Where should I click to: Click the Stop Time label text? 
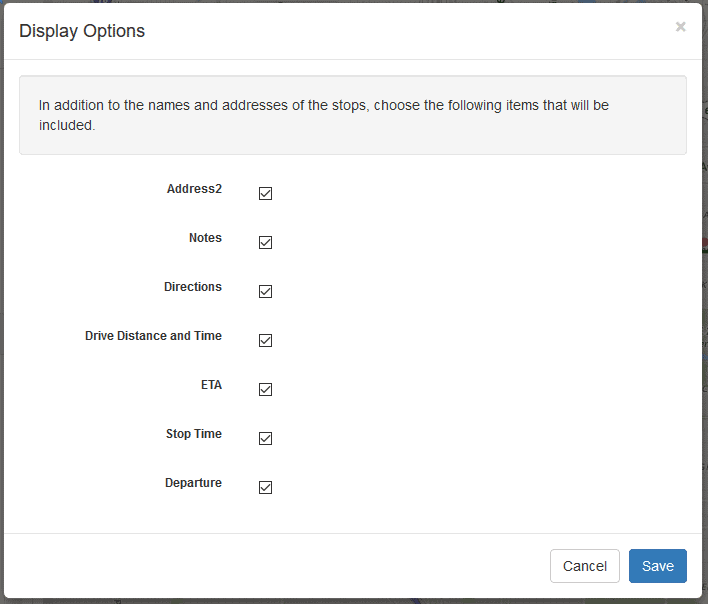coord(194,434)
